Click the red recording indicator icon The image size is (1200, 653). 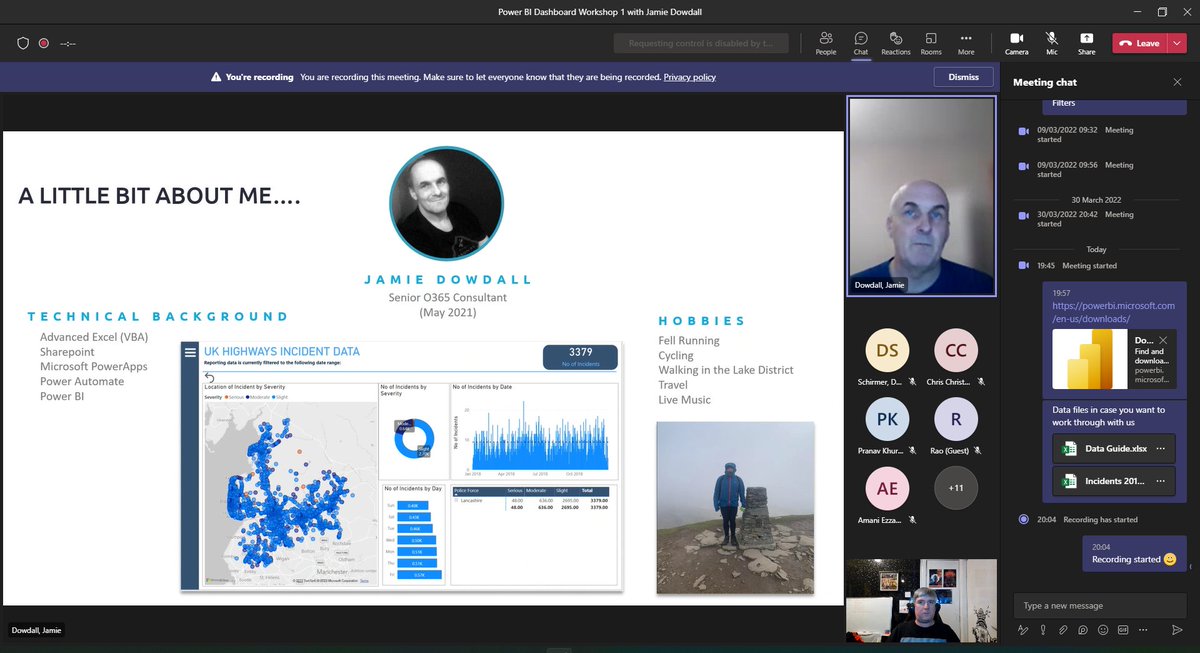click(44, 43)
